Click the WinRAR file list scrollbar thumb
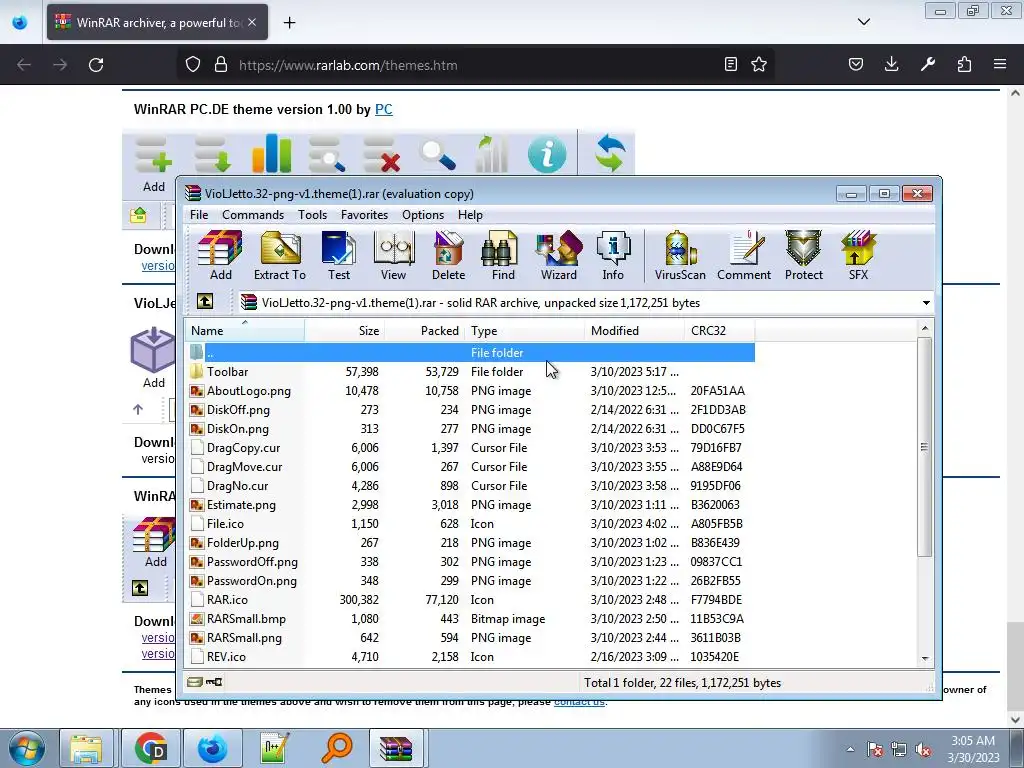Viewport: 1024px width, 768px height. point(924,447)
